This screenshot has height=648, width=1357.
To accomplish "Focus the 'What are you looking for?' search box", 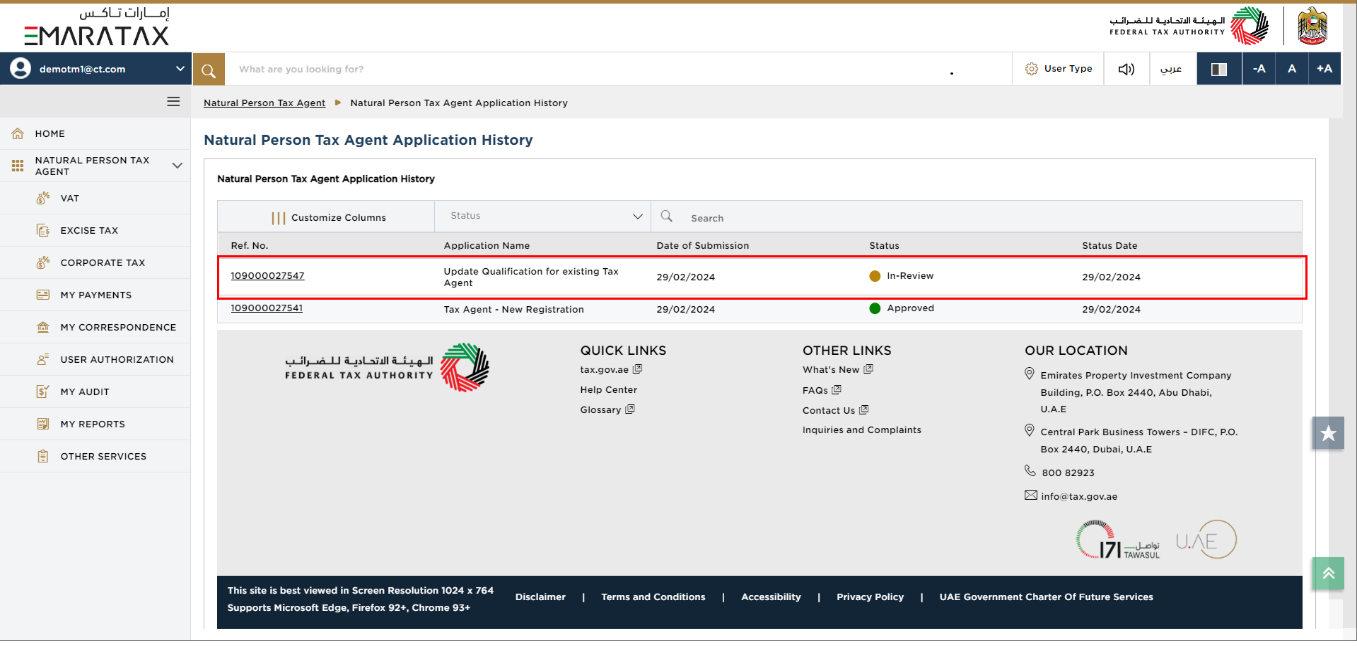I will coord(620,69).
